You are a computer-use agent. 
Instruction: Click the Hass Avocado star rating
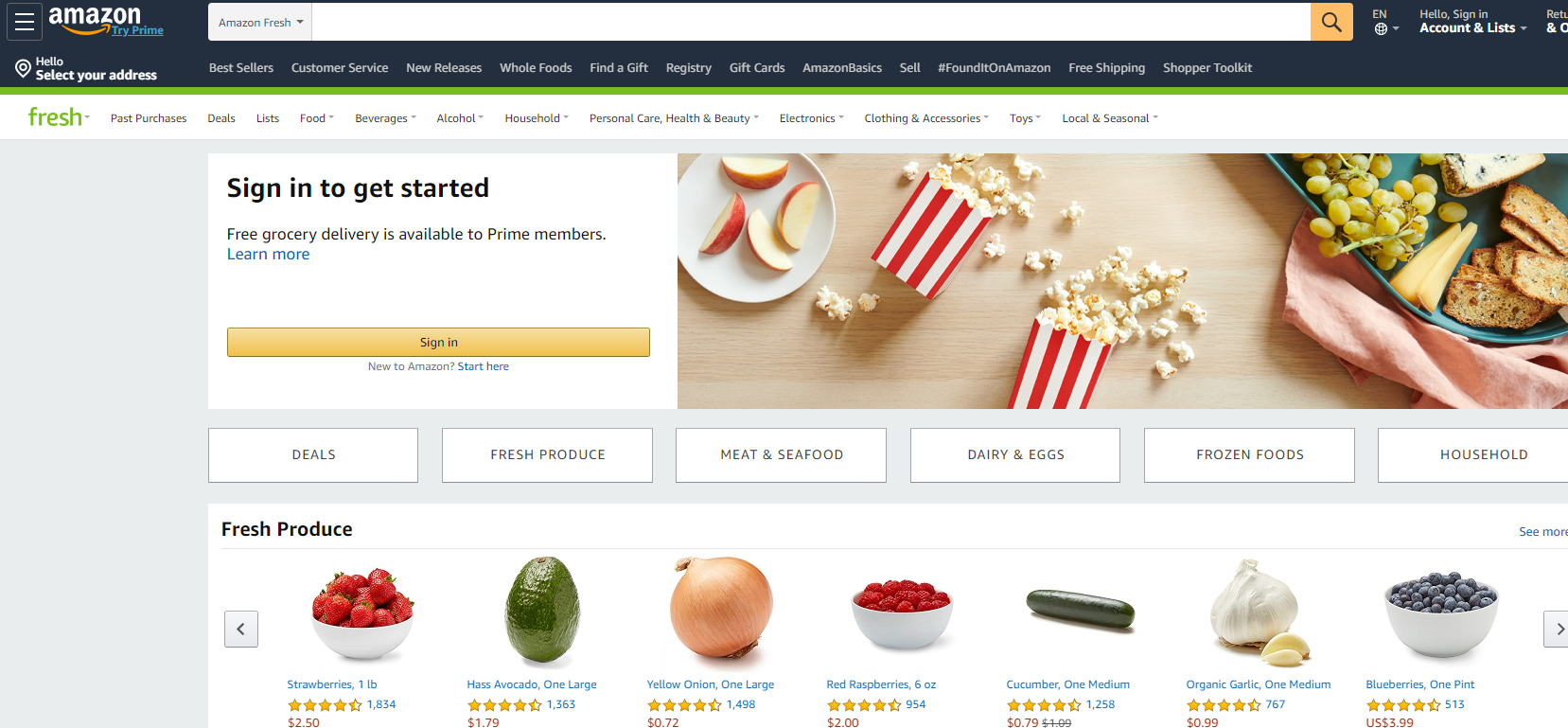(504, 705)
